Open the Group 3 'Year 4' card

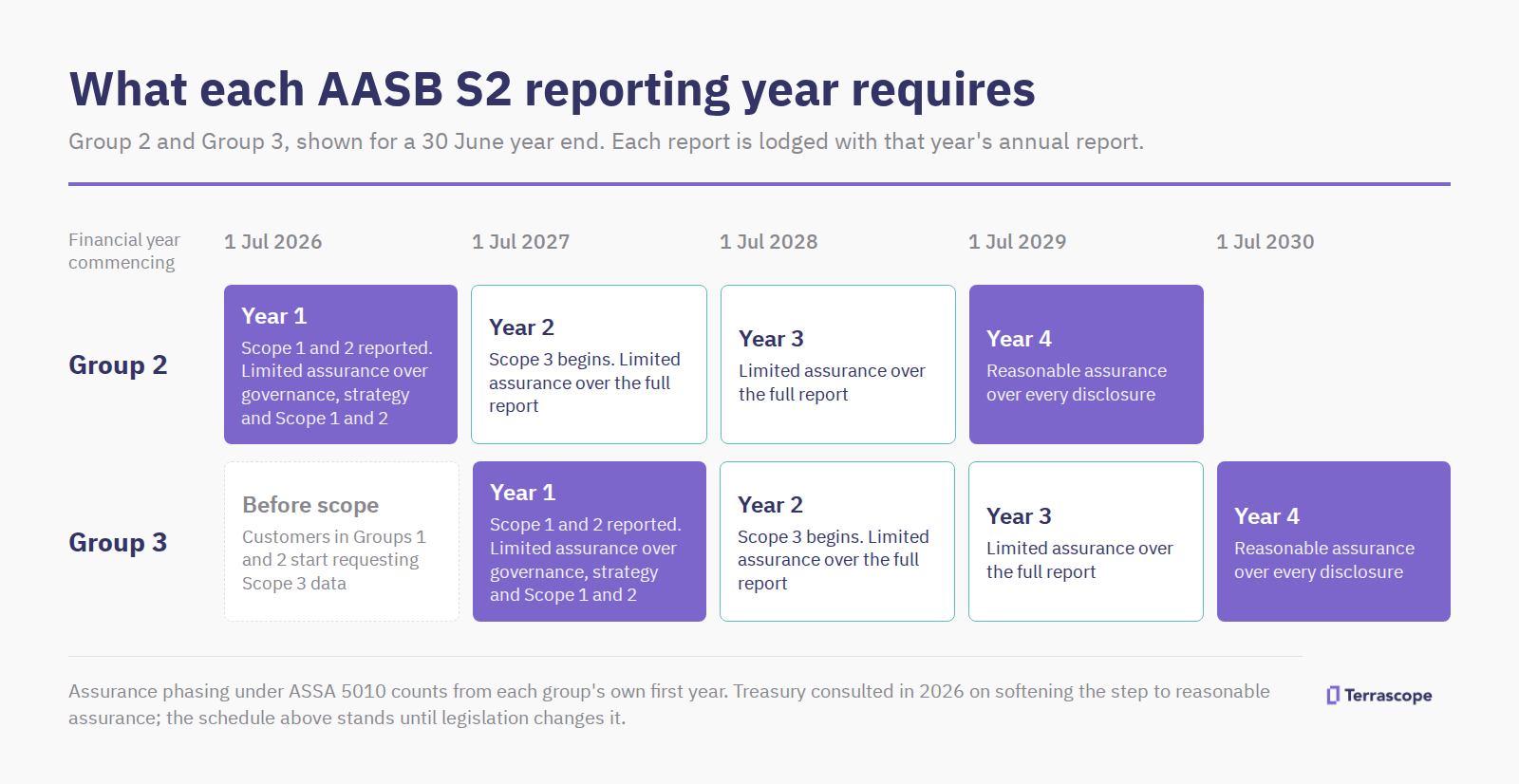tap(1334, 542)
